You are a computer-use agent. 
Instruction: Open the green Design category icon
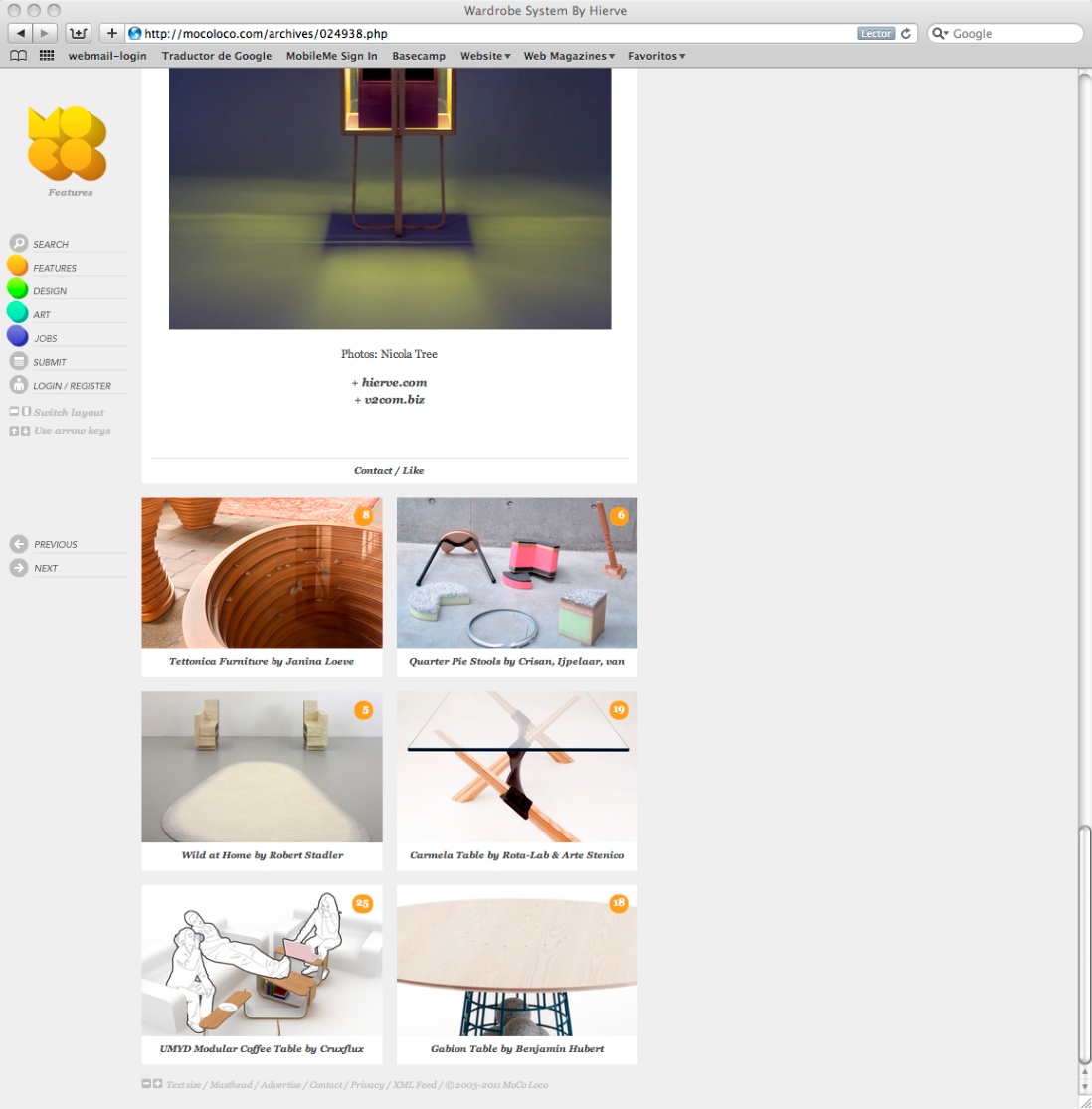[18, 289]
